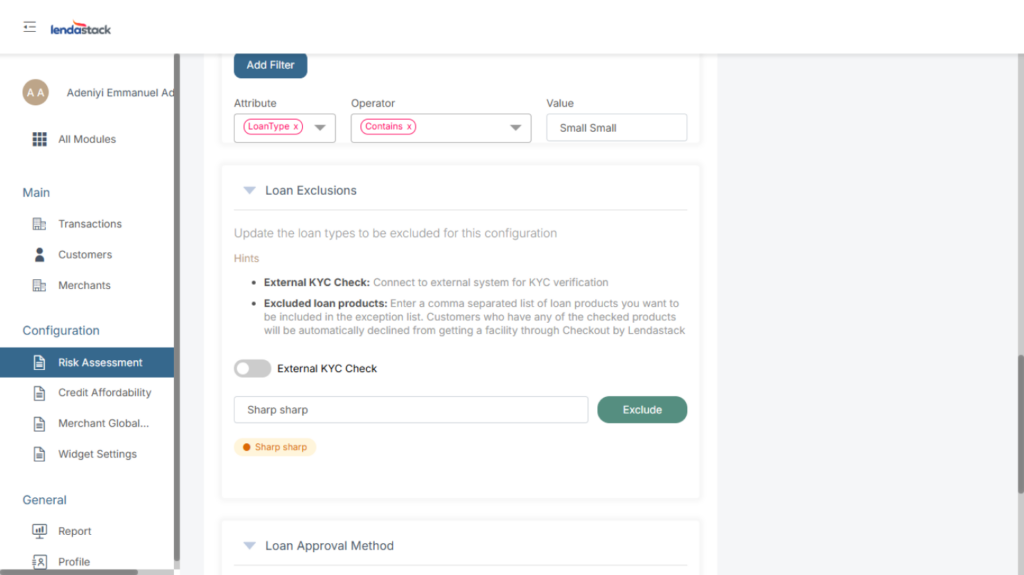Image resolution: width=1024 pixels, height=575 pixels.
Task: Click the Add Filter button
Action: tap(270, 65)
